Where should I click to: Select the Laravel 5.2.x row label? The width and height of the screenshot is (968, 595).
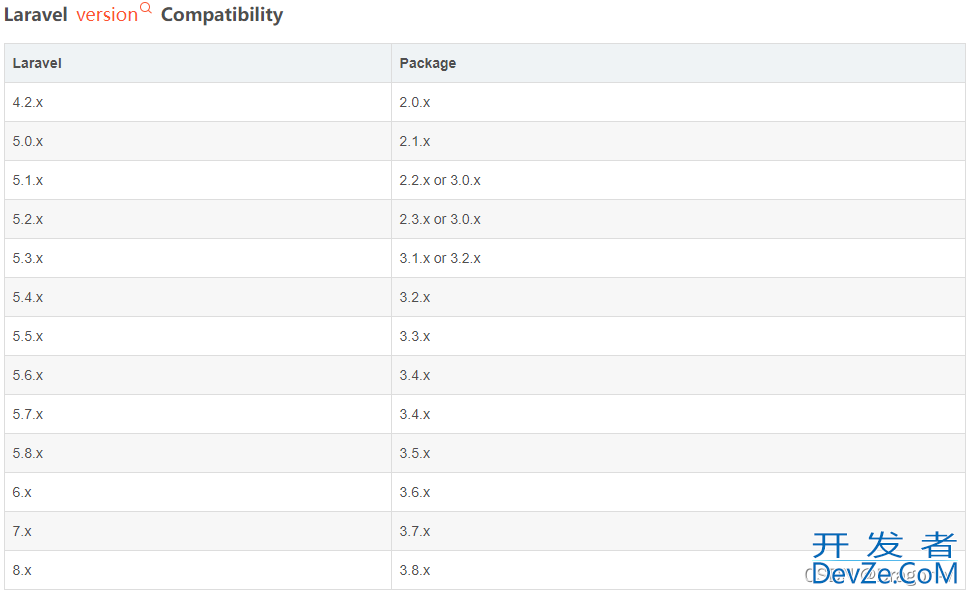(x=28, y=219)
